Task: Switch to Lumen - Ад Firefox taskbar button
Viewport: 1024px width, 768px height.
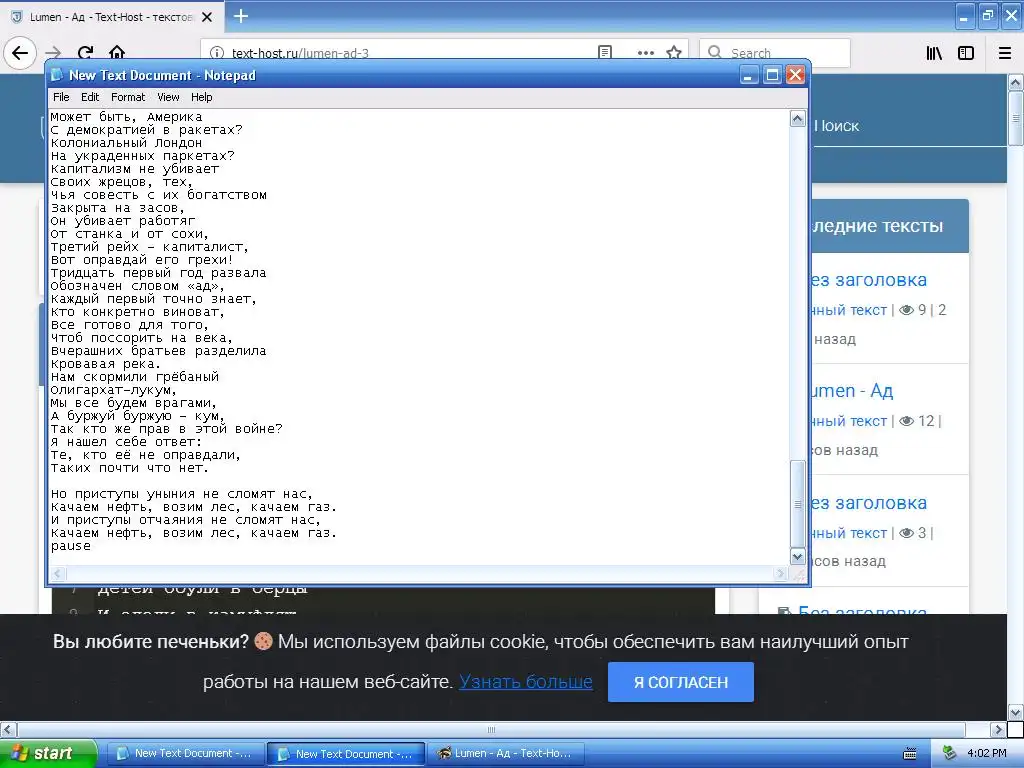Action: point(505,754)
